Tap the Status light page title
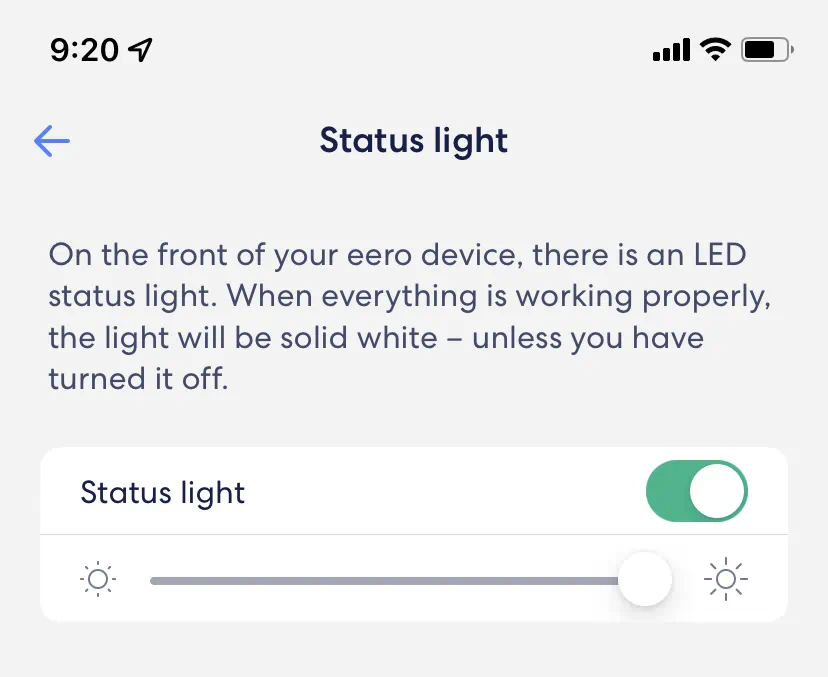This screenshot has height=677, width=828. pos(413,140)
